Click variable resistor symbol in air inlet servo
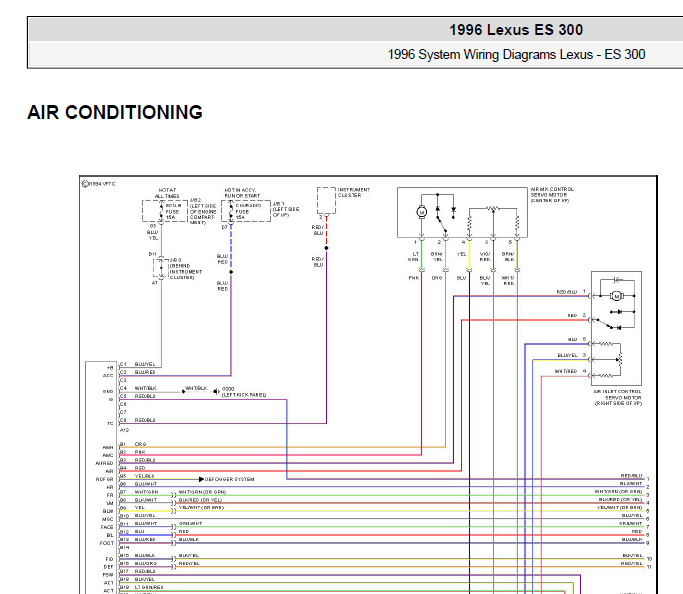 tap(620, 359)
